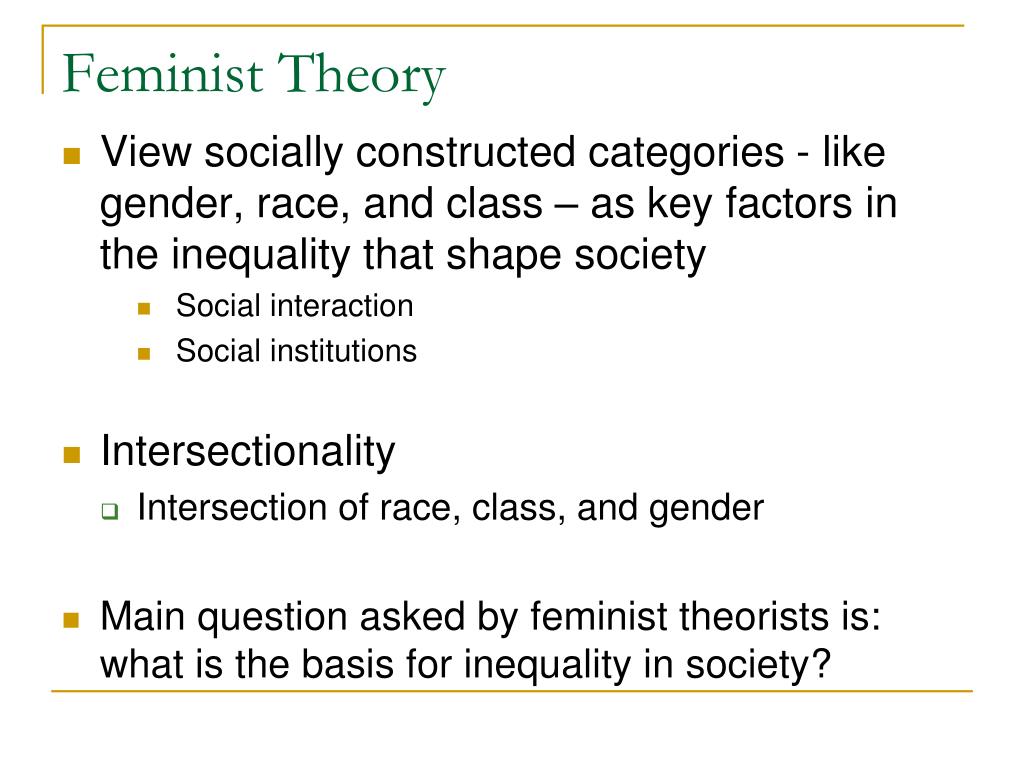Select the gold bullet beside Intersectionality
1024x768 pixels.
[x=72, y=455]
